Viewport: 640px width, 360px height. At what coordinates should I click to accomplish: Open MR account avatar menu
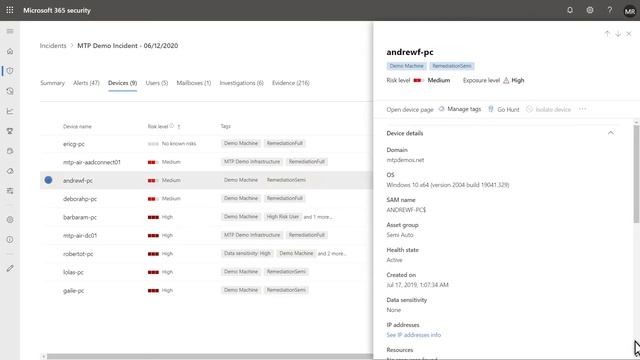pyautogui.click(x=630, y=11)
